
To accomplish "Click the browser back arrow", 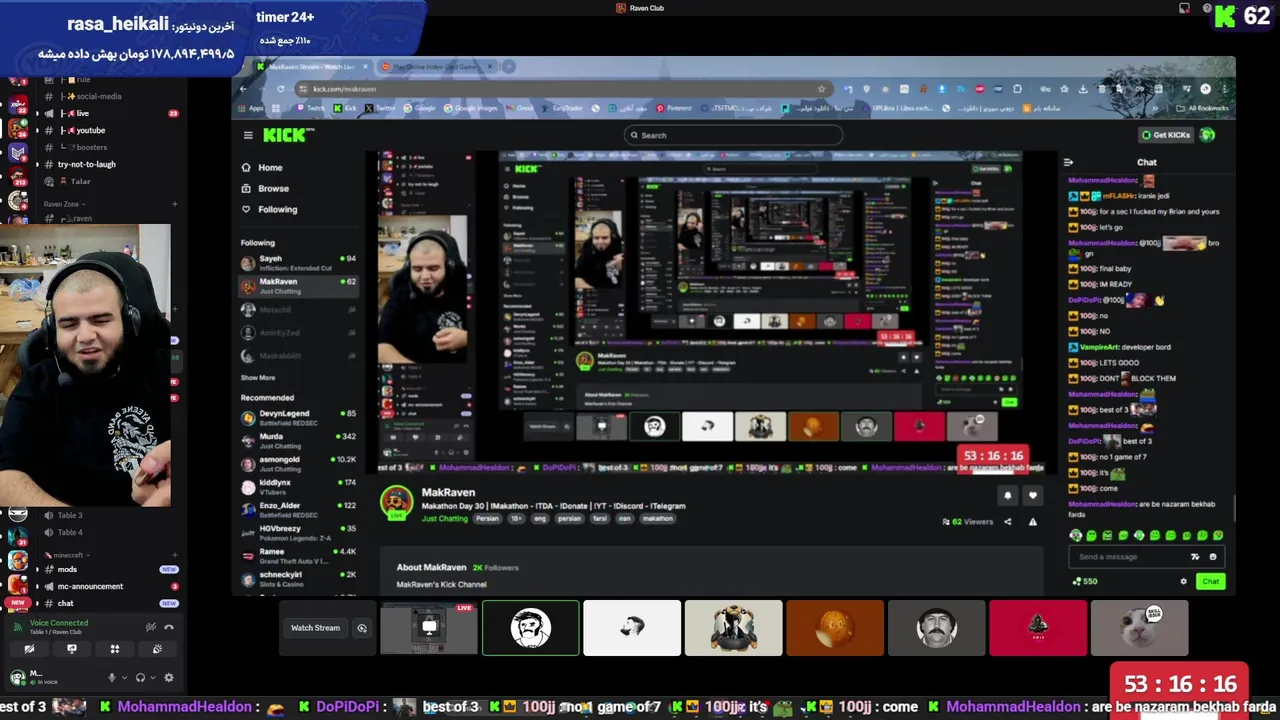I will point(243,89).
